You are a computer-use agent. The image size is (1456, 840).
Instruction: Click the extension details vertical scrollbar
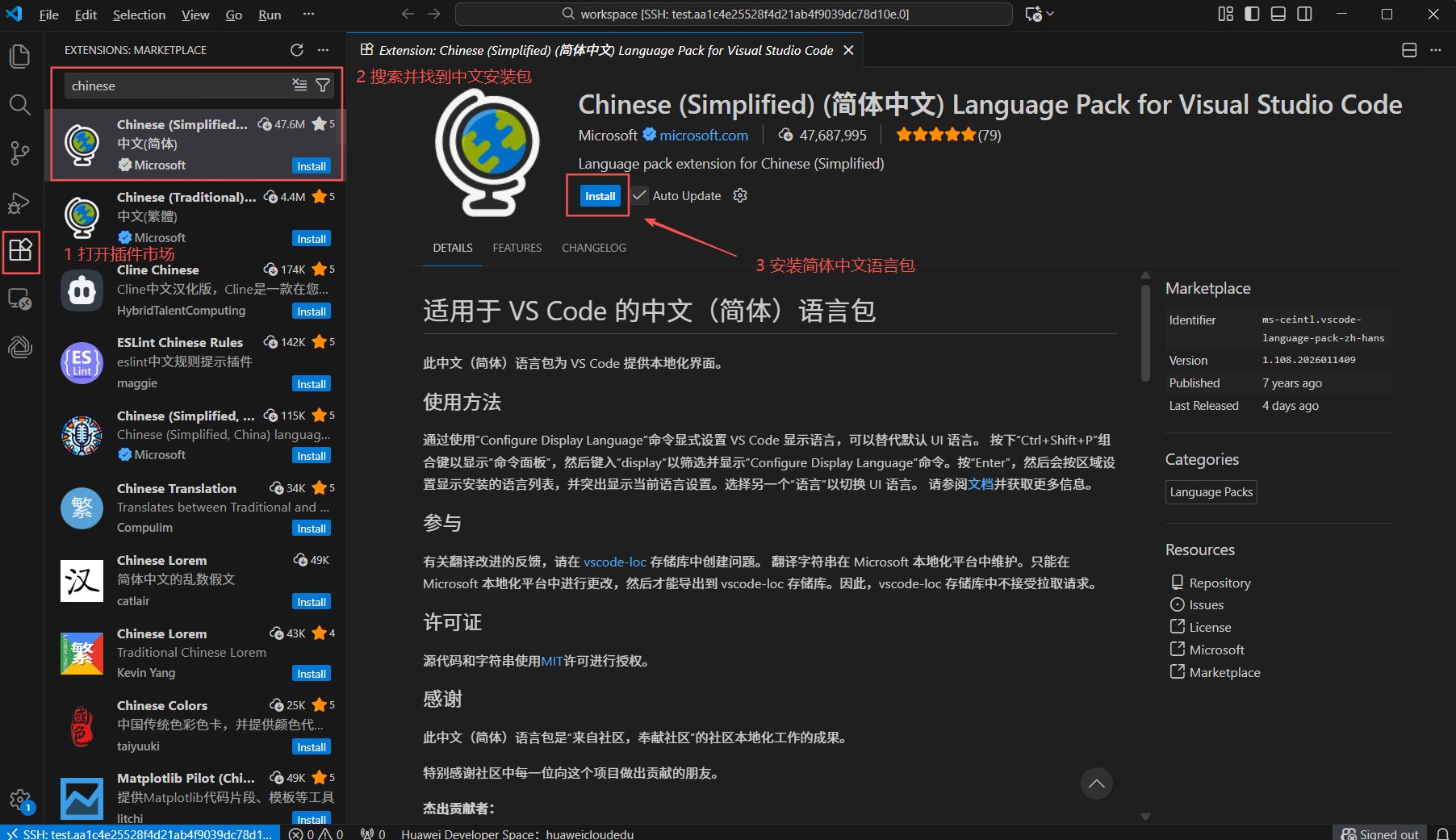[1145, 332]
